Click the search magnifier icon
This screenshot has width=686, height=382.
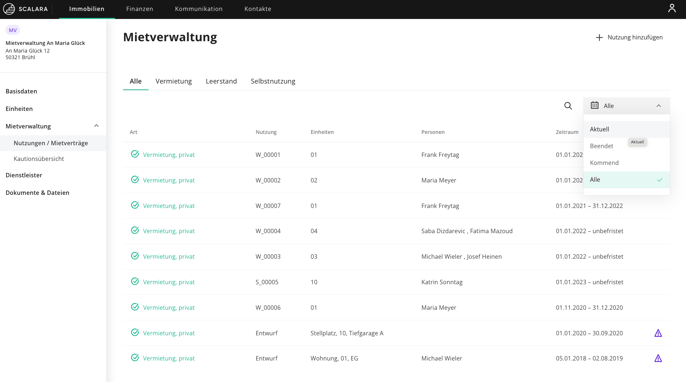(x=568, y=106)
